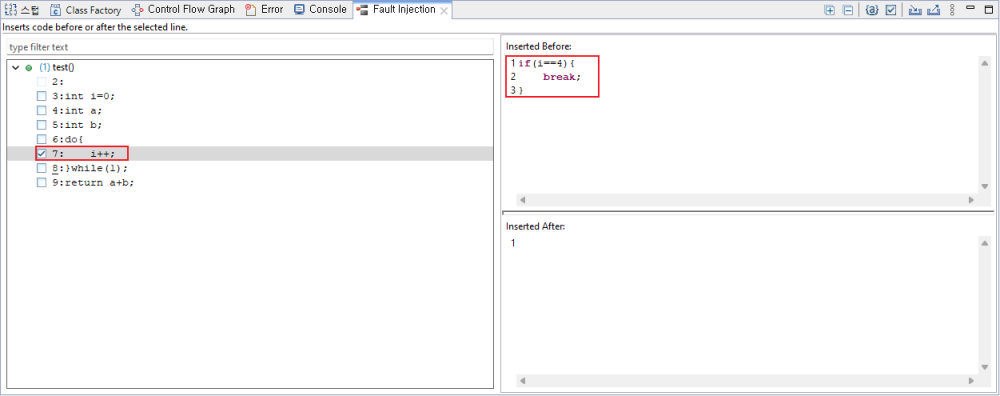
Task: Select the '3:int i=0;' line text
Action: tap(84, 96)
